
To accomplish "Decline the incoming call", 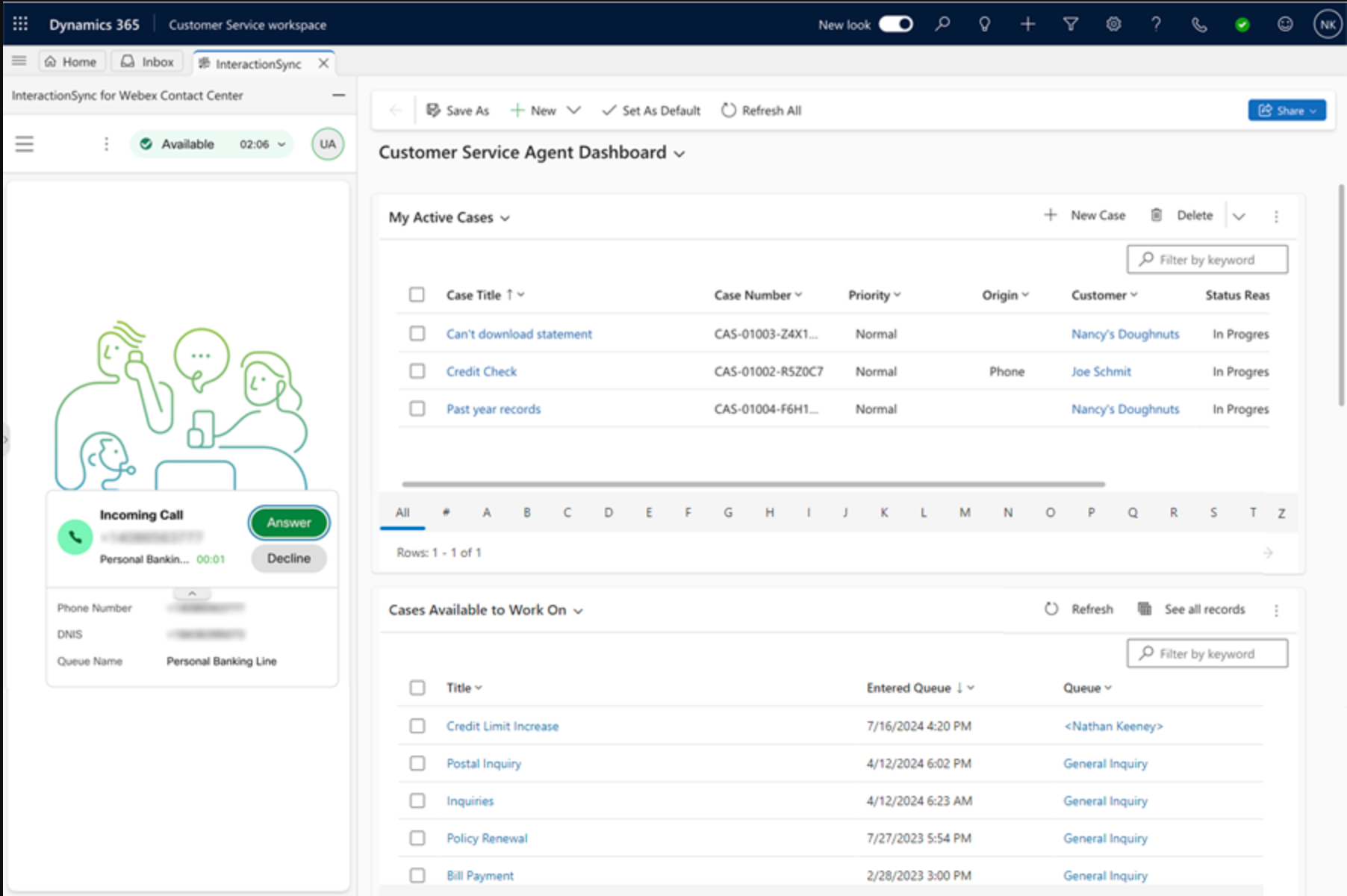I will [x=289, y=559].
